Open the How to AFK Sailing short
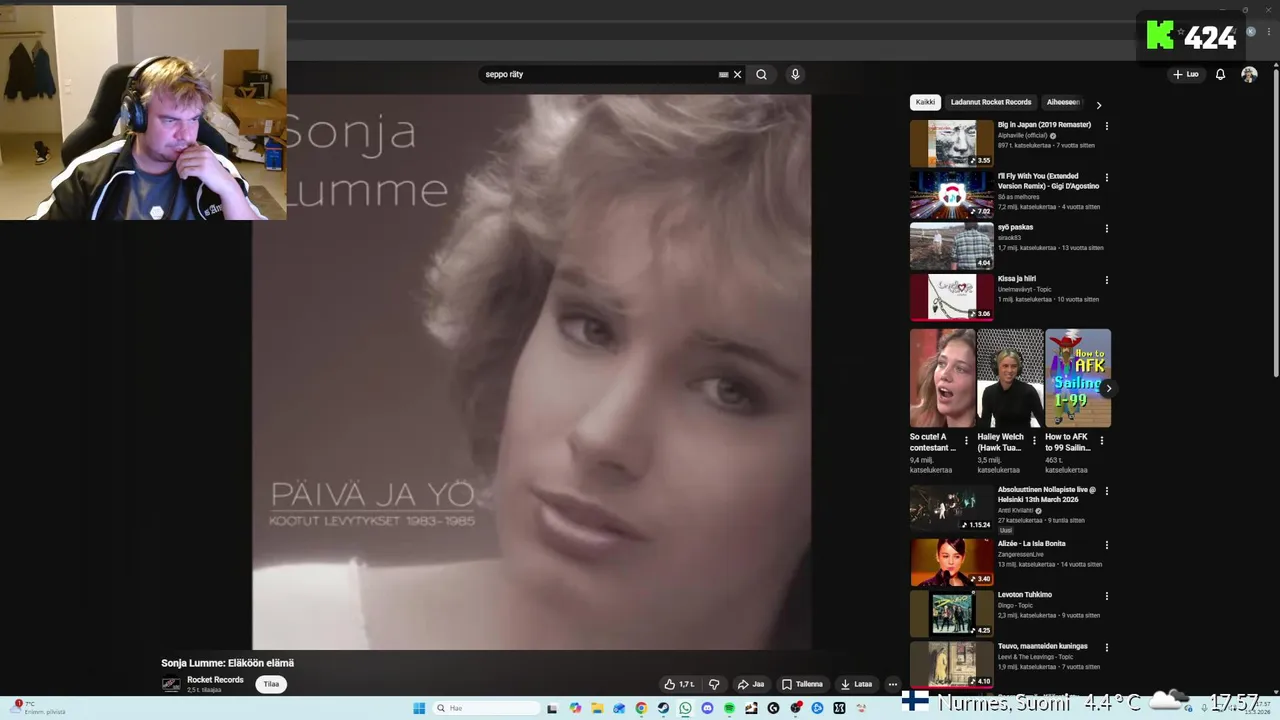1280x720 pixels. coord(1078,378)
